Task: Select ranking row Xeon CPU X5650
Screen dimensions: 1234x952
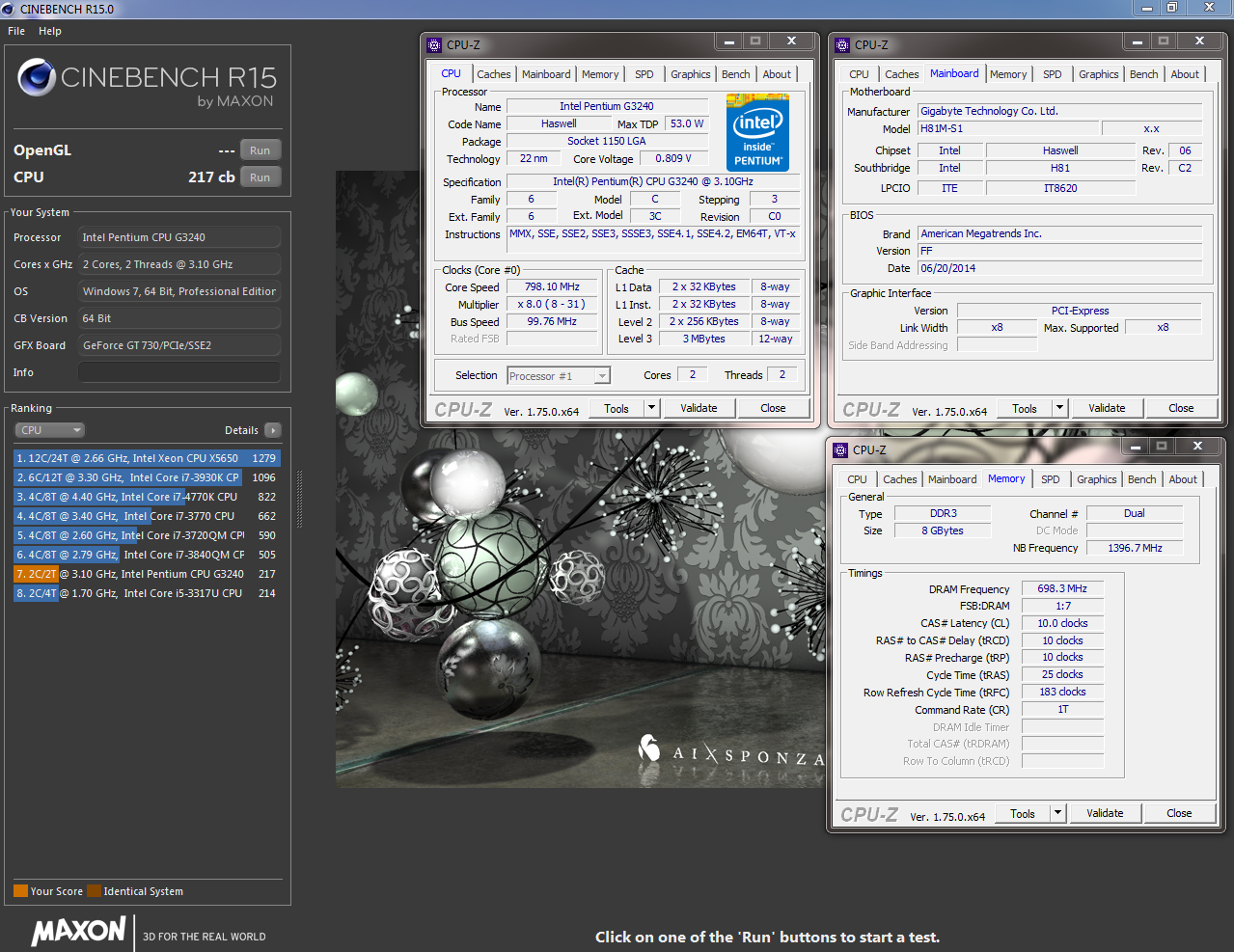Action: [x=147, y=458]
